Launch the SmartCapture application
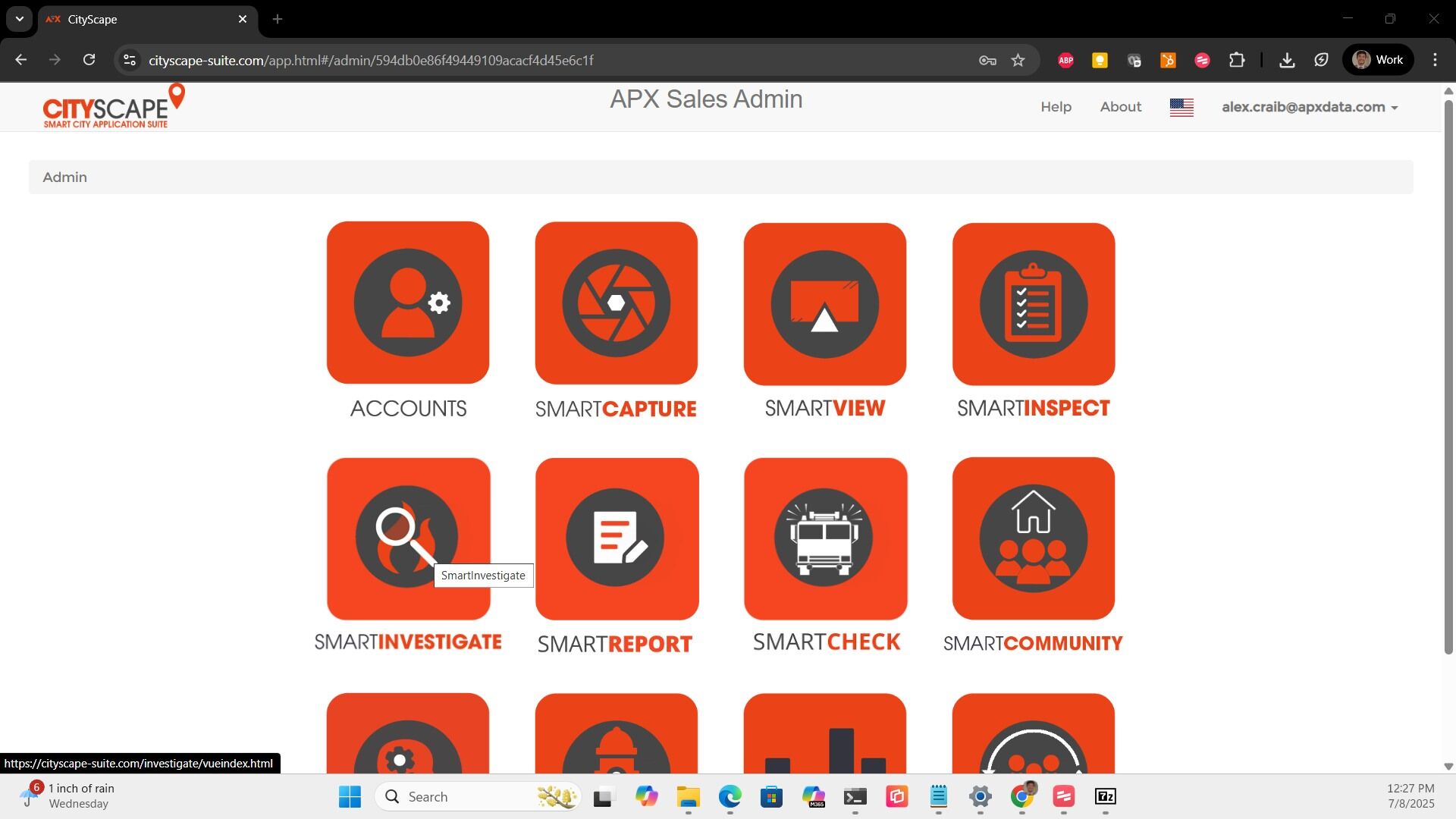Screen dimensions: 1456x819 (616, 303)
